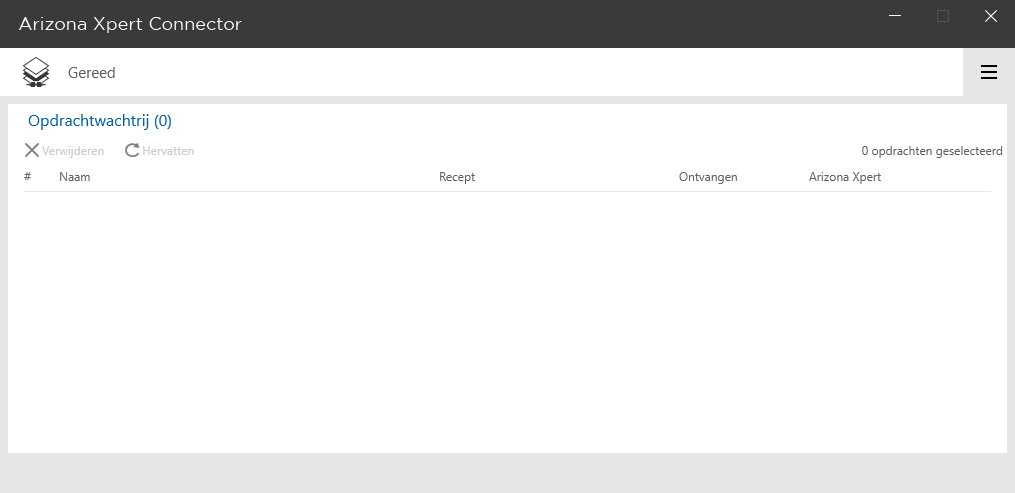
Task: Click the disabled maximize window button
Action: pyautogui.click(x=943, y=16)
